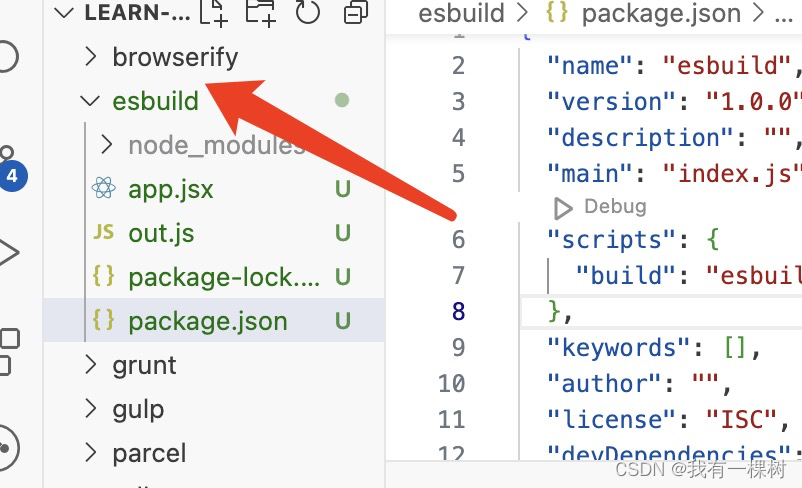Expand the parcel folder
Screen dimensions: 802x488
coord(91,453)
